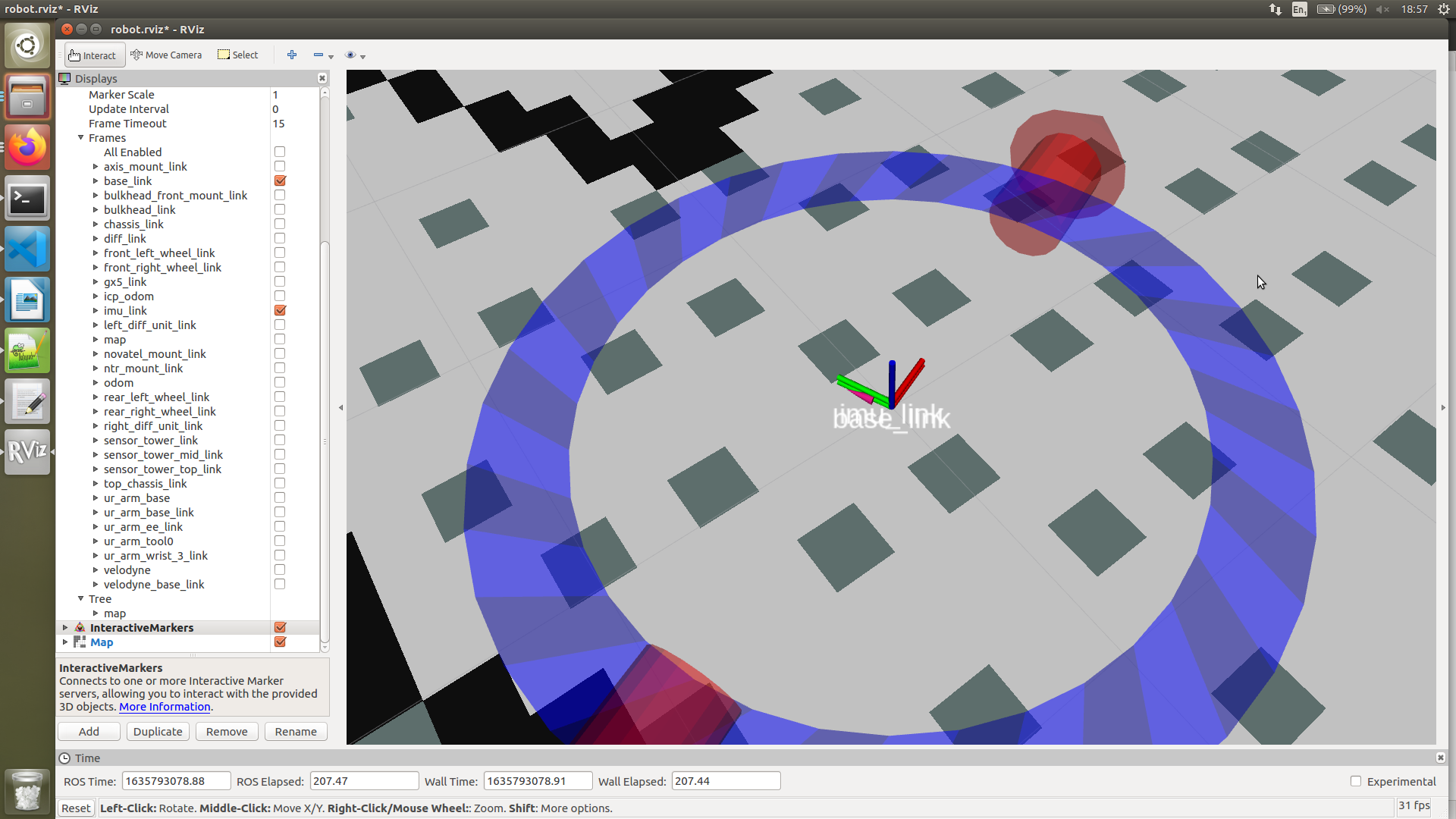Open the Terminal from the dock
Screen dimensions: 1456x819
click(x=27, y=199)
